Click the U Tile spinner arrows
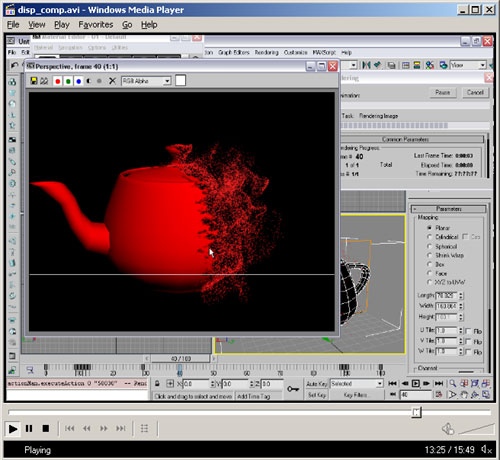 [461, 331]
